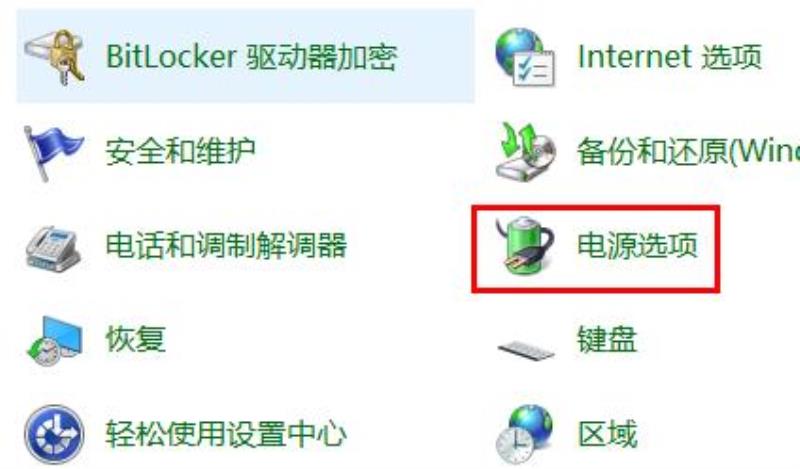Open the 键盘 text link
This screenshot has width=800, height=469.
607,339
